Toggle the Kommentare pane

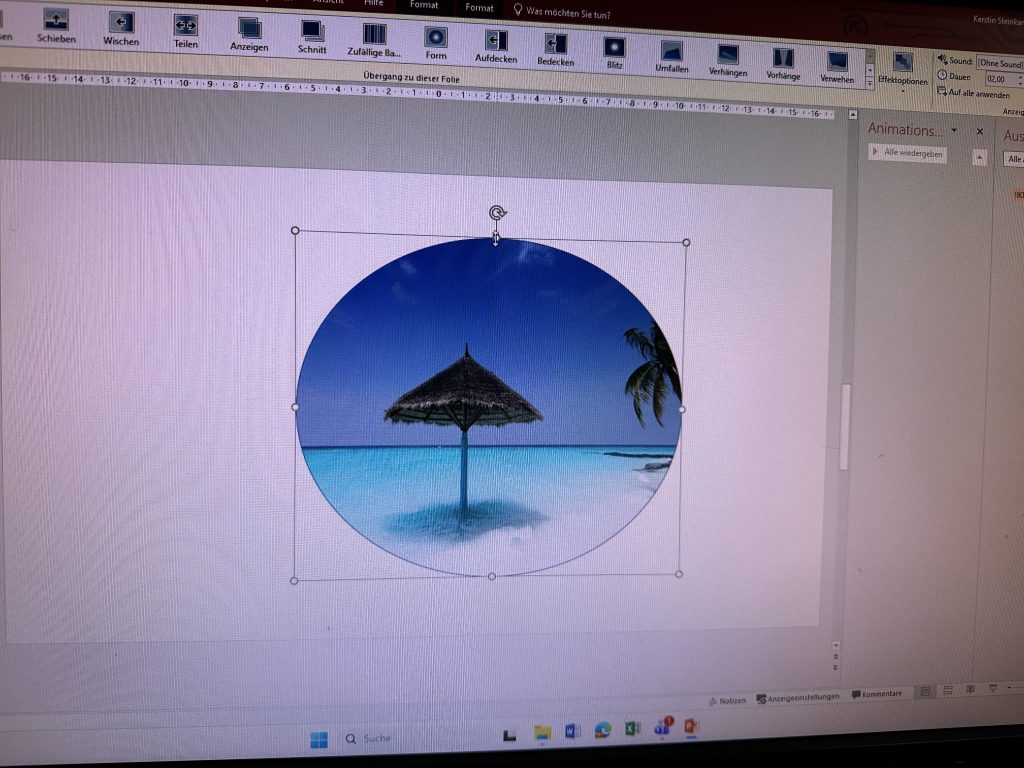[x=876, y=694]
